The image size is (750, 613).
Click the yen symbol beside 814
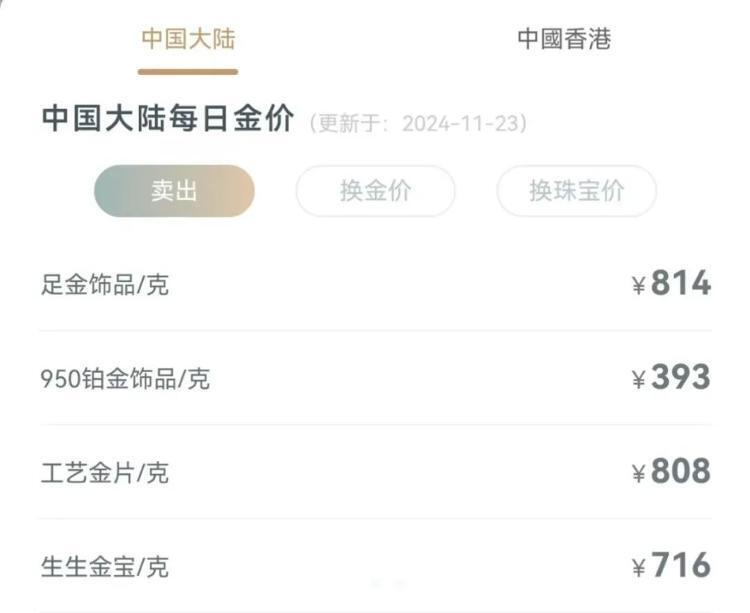pos(639,287)
